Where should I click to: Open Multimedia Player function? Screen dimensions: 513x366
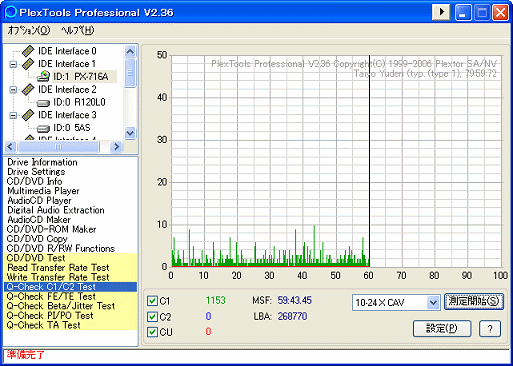click(43, 191)
